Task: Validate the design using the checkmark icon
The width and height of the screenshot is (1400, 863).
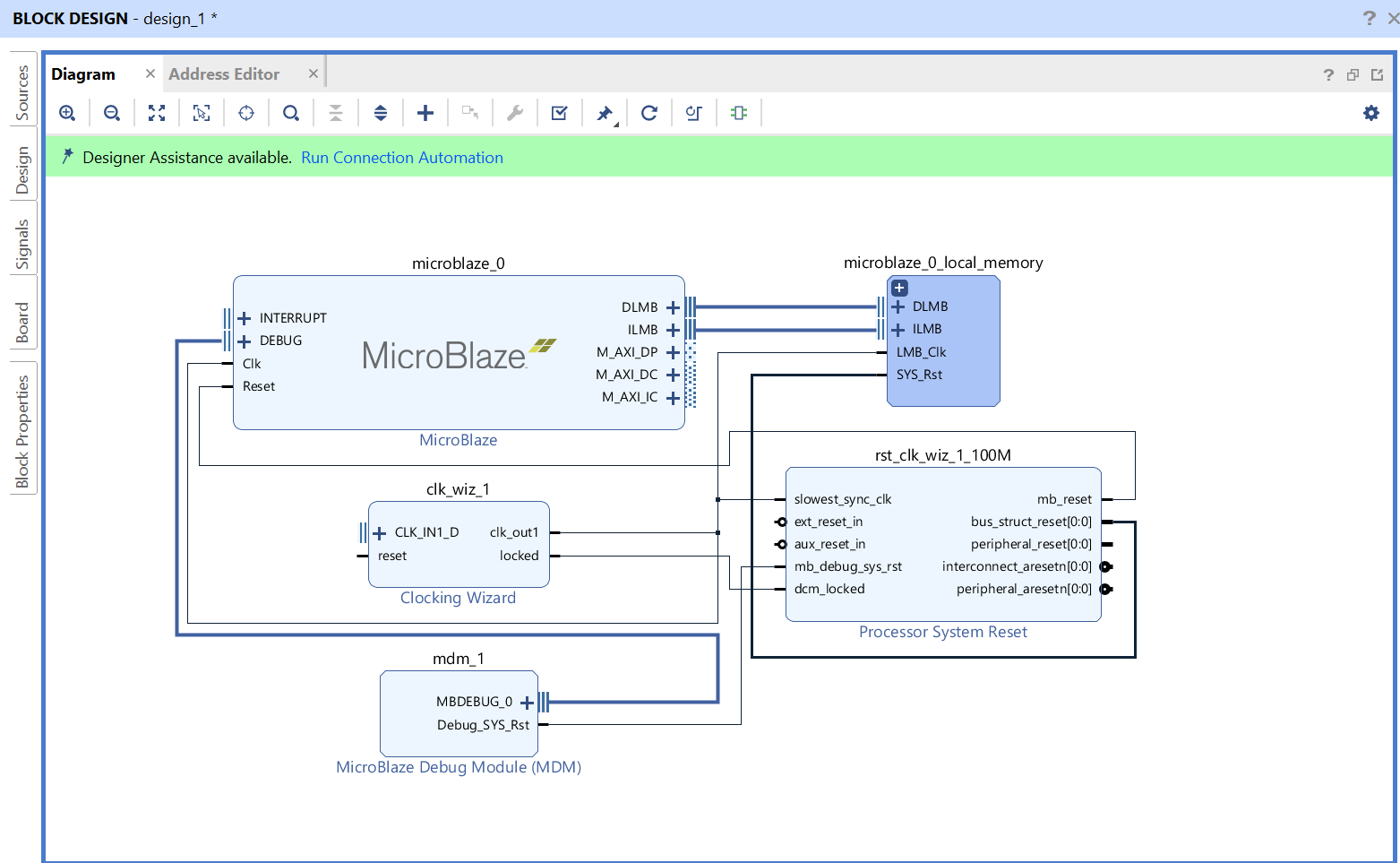Action: 560,113
